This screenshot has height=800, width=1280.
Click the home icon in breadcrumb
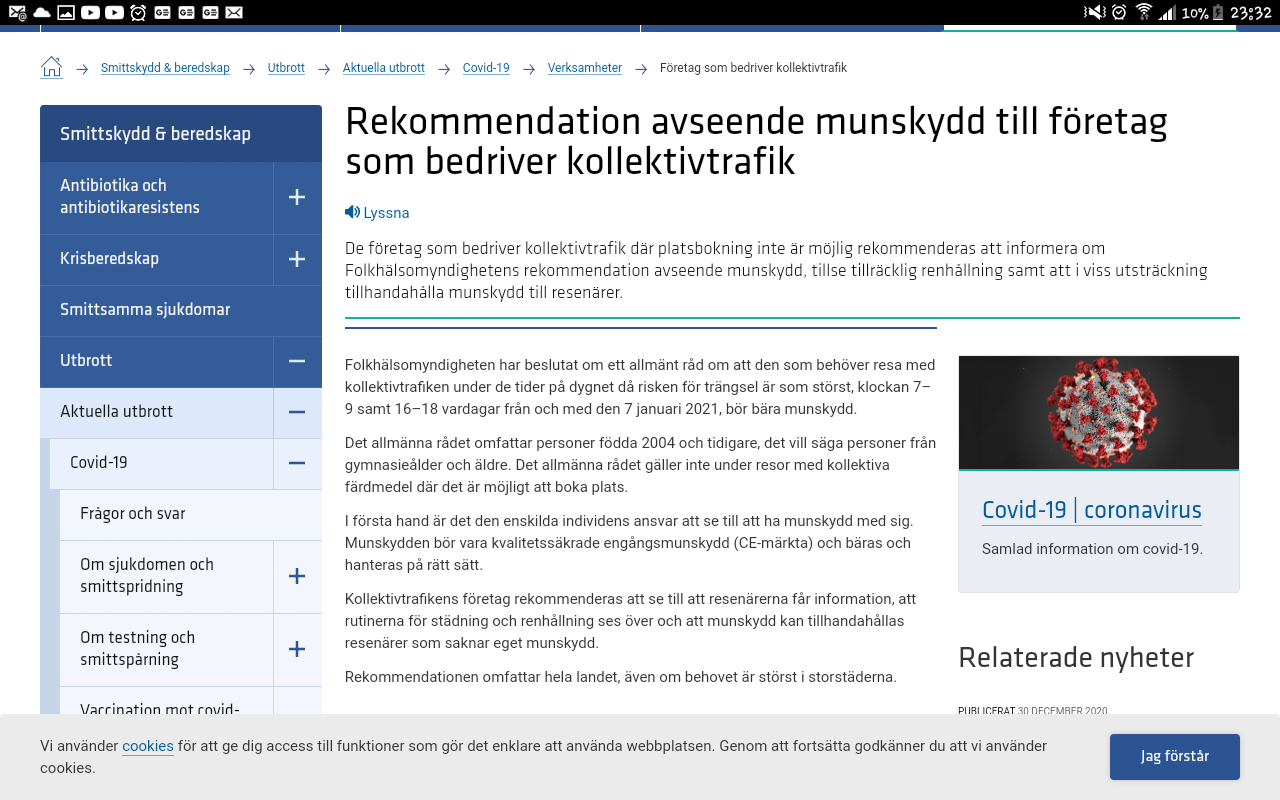click(x=51, y=68)
